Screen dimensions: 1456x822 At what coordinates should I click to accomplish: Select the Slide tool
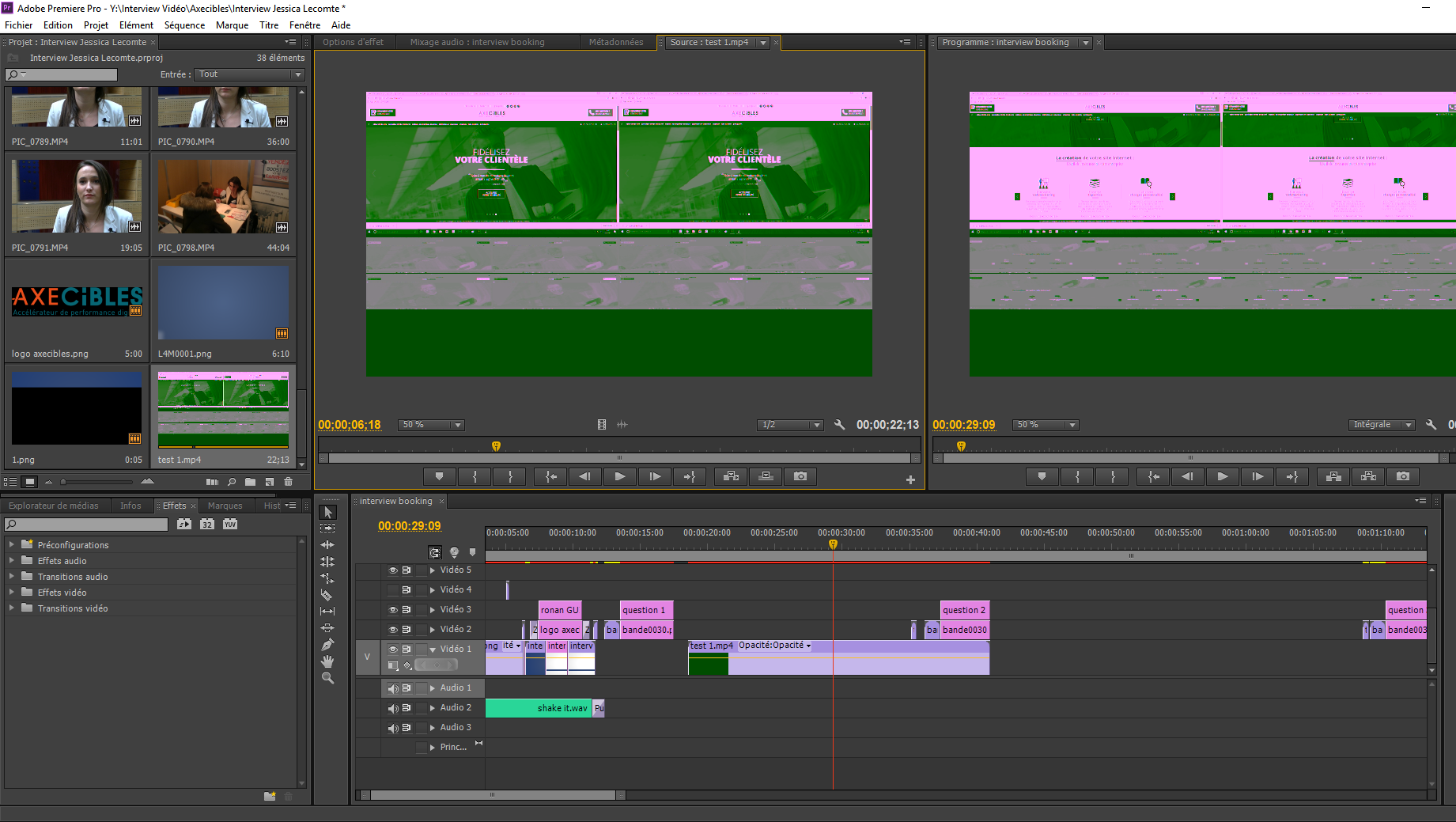click(327, 627)
